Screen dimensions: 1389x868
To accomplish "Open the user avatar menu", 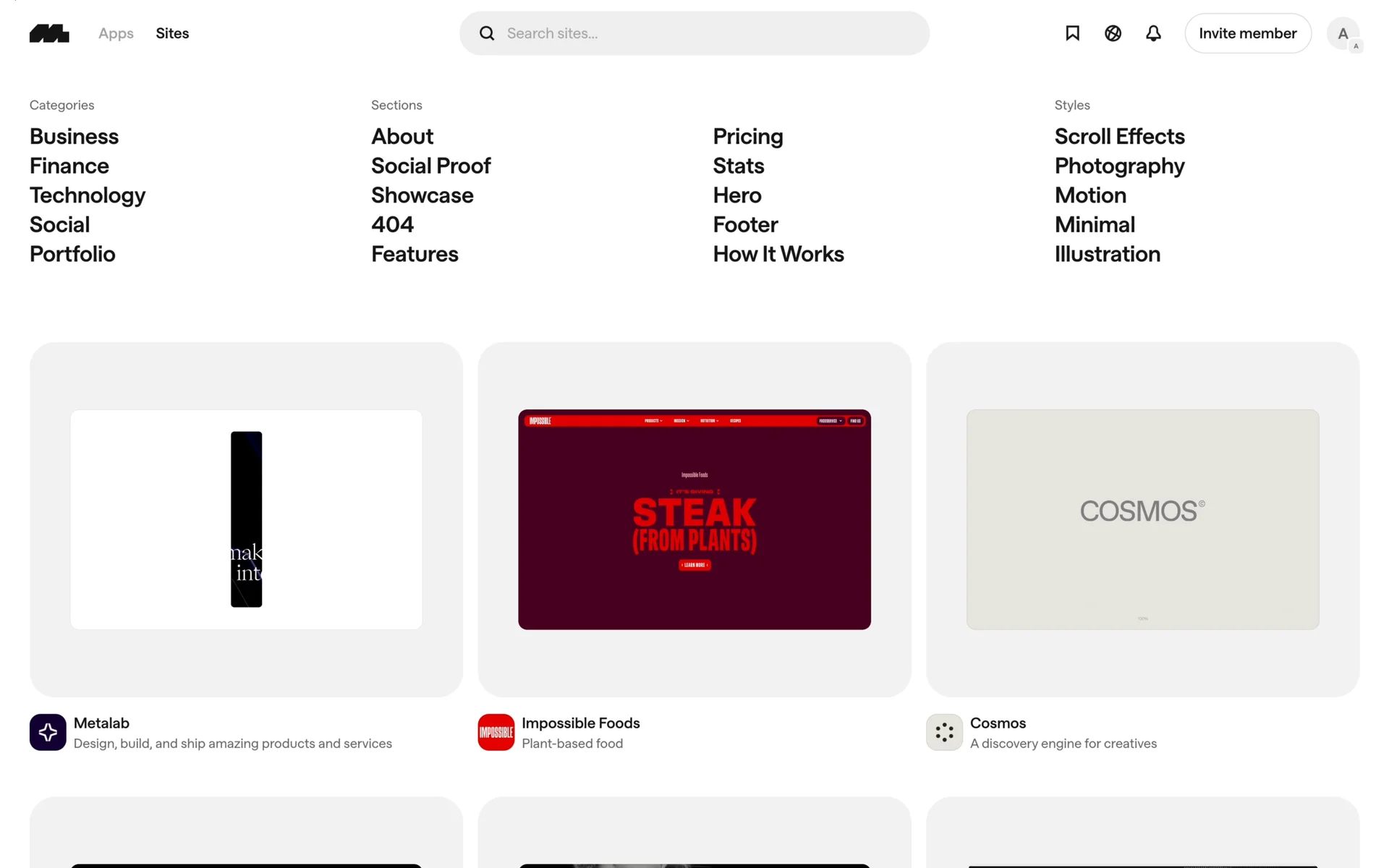I will [x=1343, y=33].
